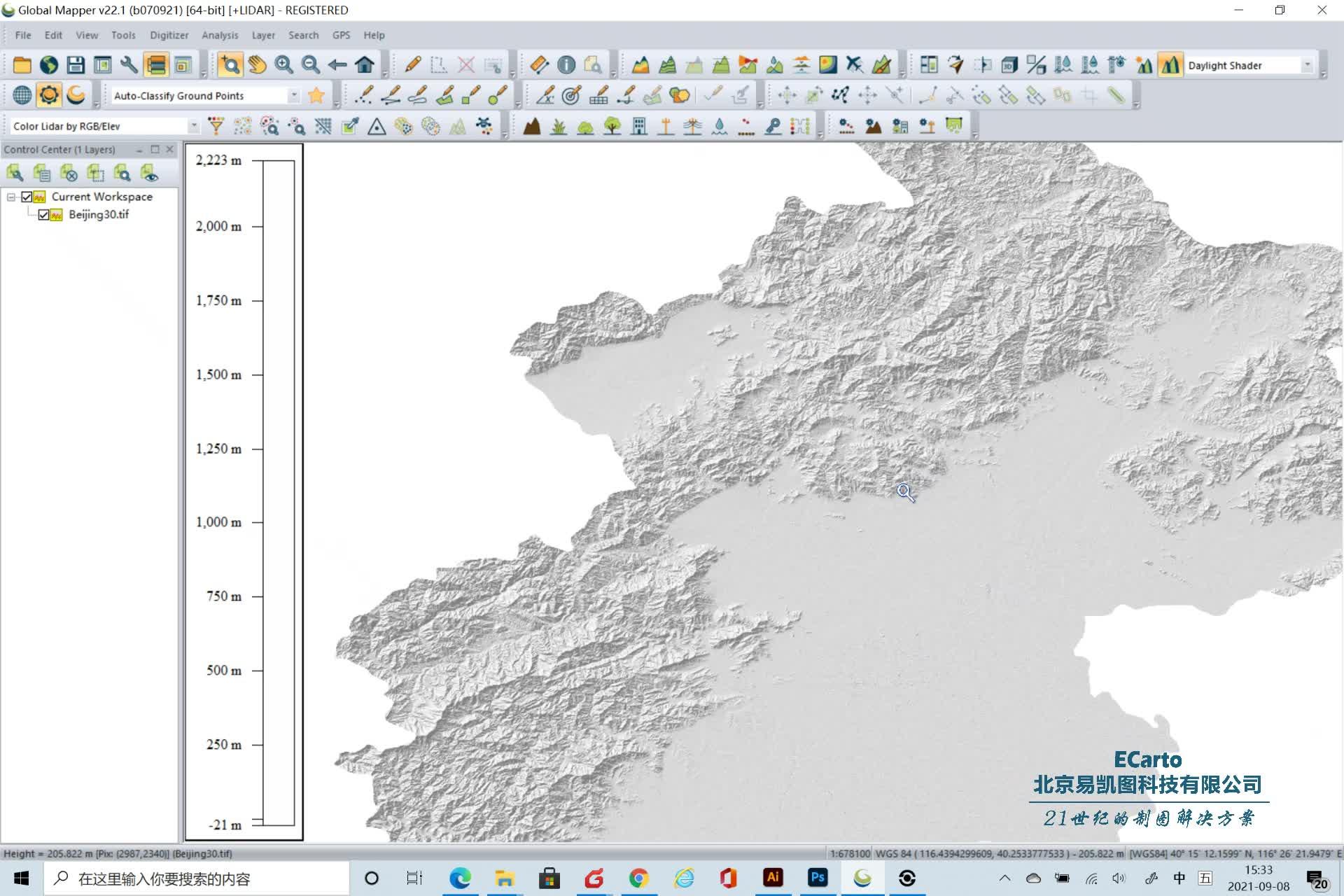Toggle the Control Center overlay icon
1344x896 pixels.
pos(156,65)
